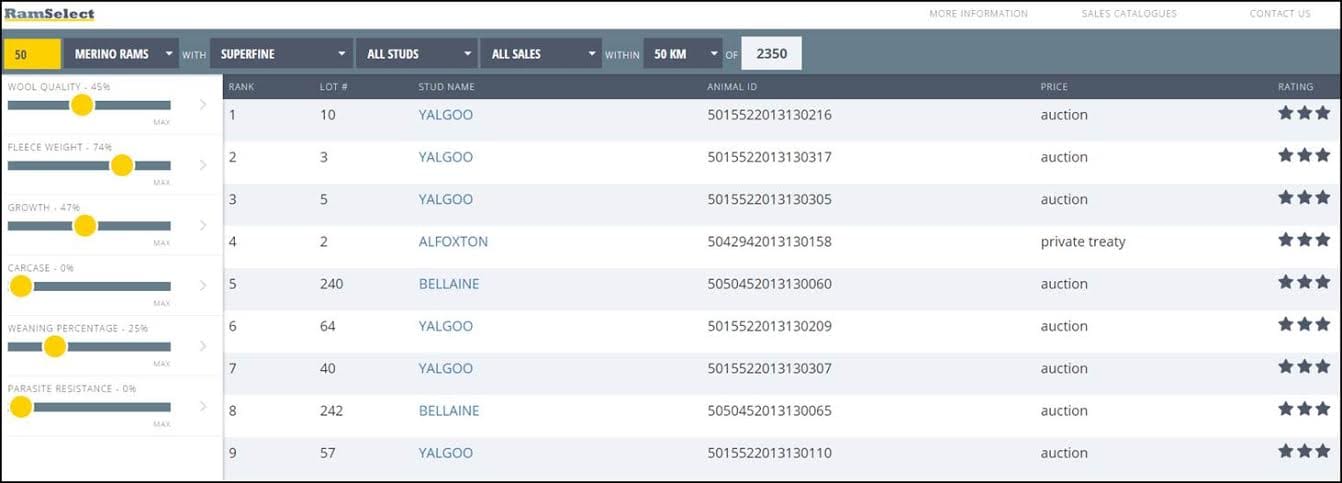This screenshot has width=1342, height=483.
Task: Open YALGOO stud link for lot 5
Action: click(446, 199)
